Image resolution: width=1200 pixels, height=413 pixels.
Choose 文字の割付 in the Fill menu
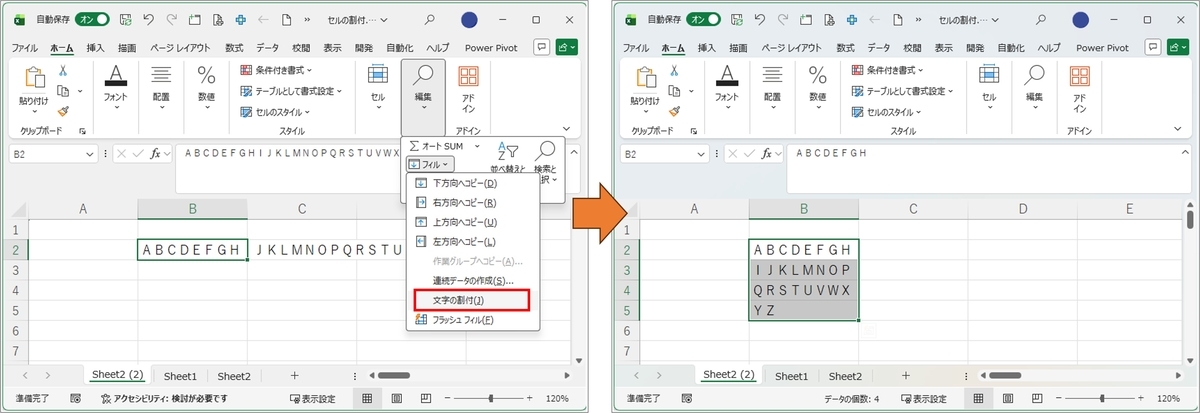pyautogui.click(x=470, y=300)
